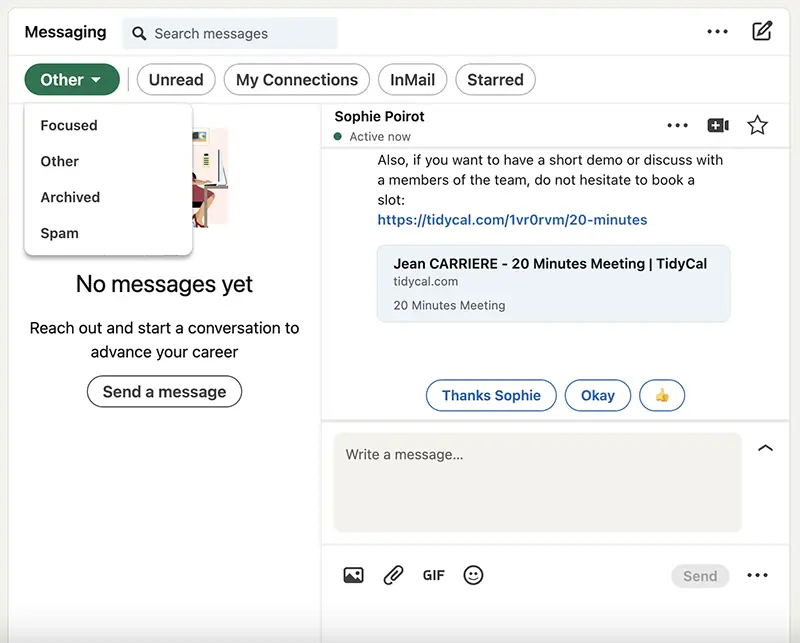Attach an image using the photo icon
800x643 pixels.
point(353,575)
